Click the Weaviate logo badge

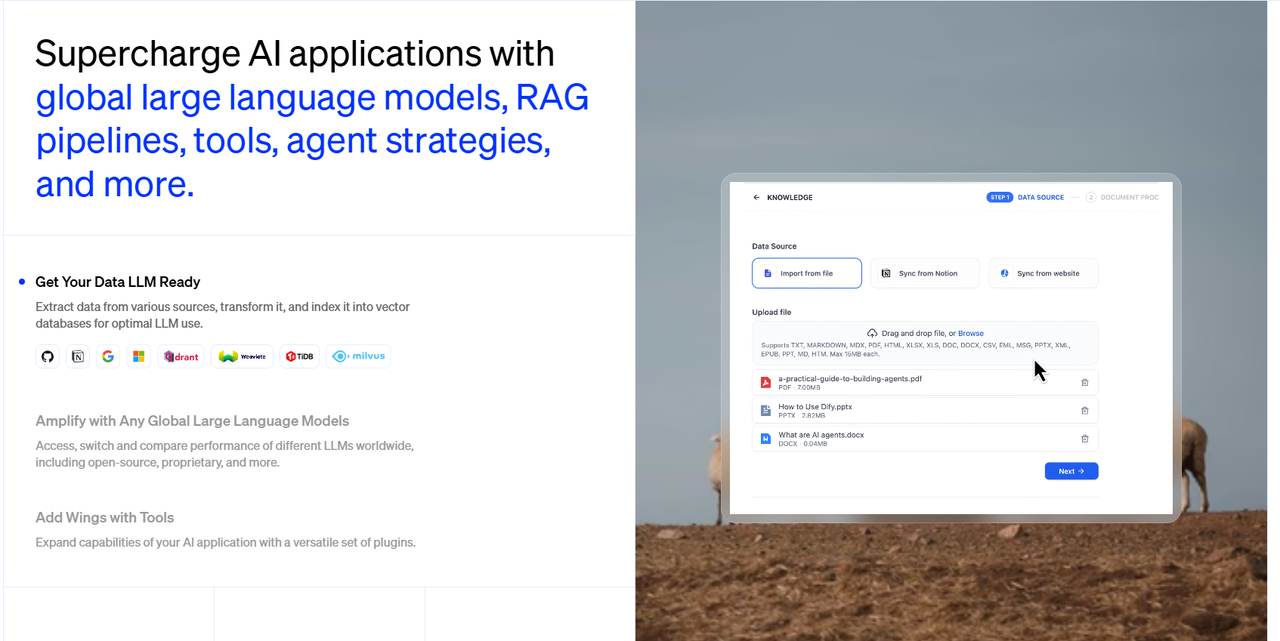[242, 356]
